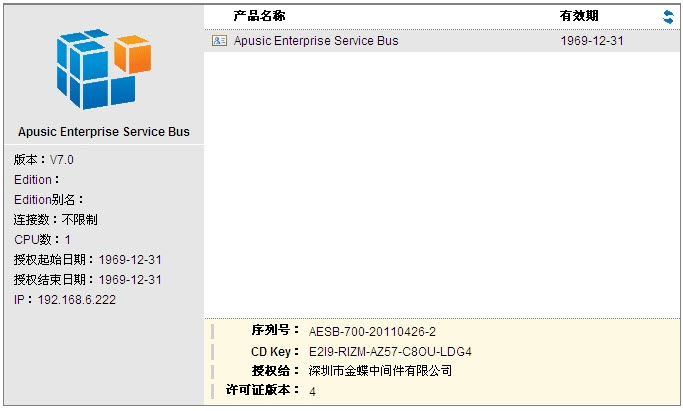Click the 产品名称 column header
Screen dimensions: 683x411
click(259, 16)
